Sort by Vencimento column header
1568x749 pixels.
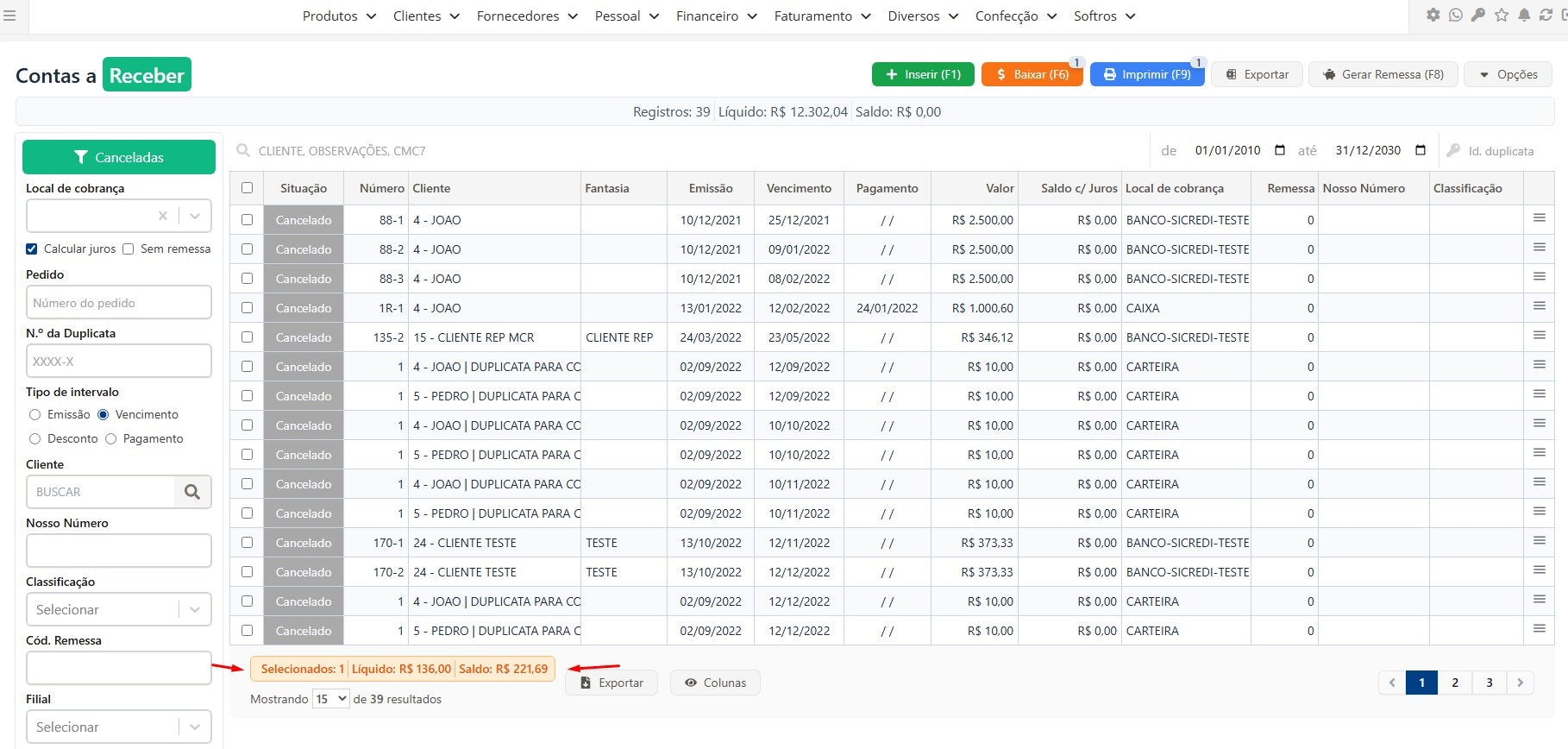click(799, 188)
